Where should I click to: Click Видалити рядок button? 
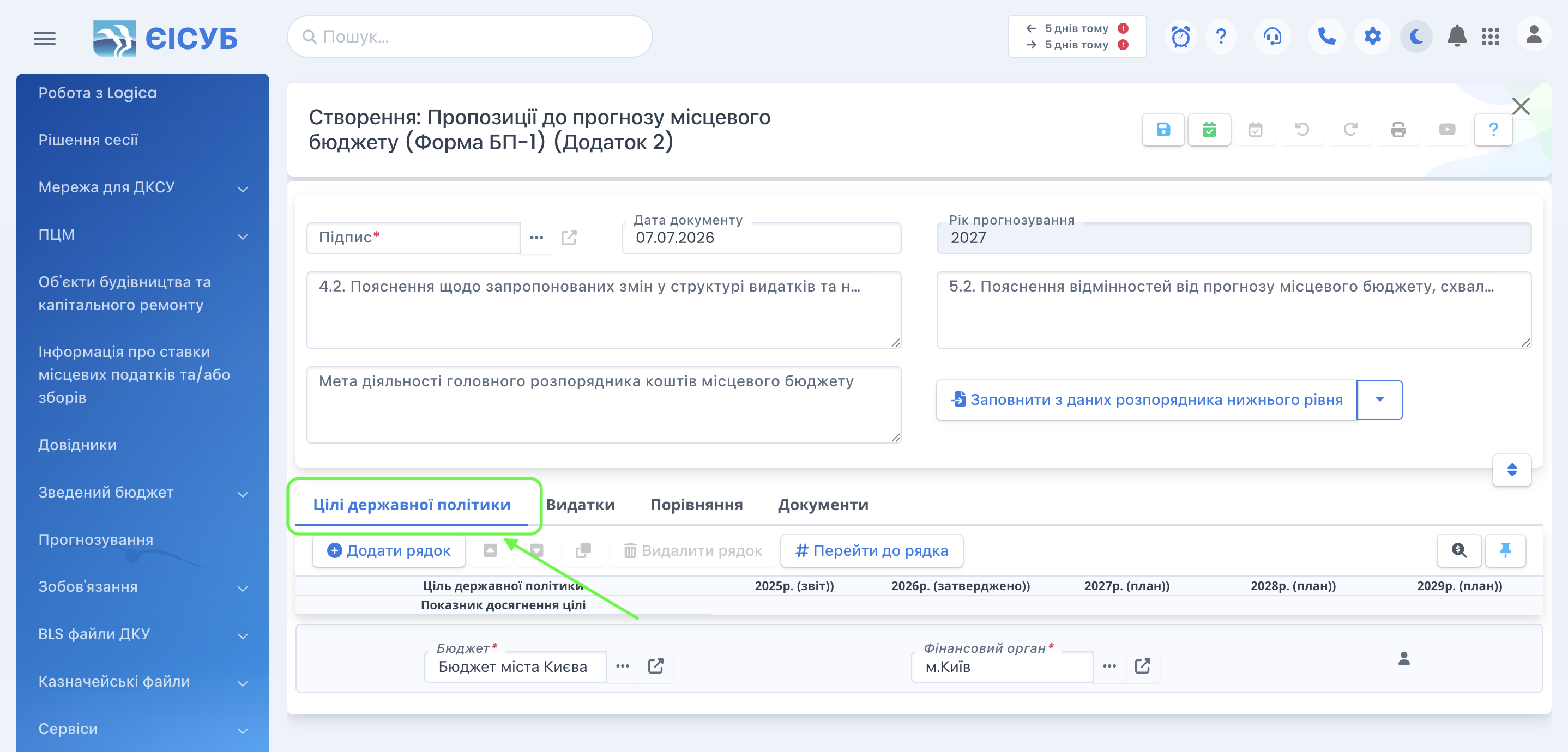(x=693, y=550)
